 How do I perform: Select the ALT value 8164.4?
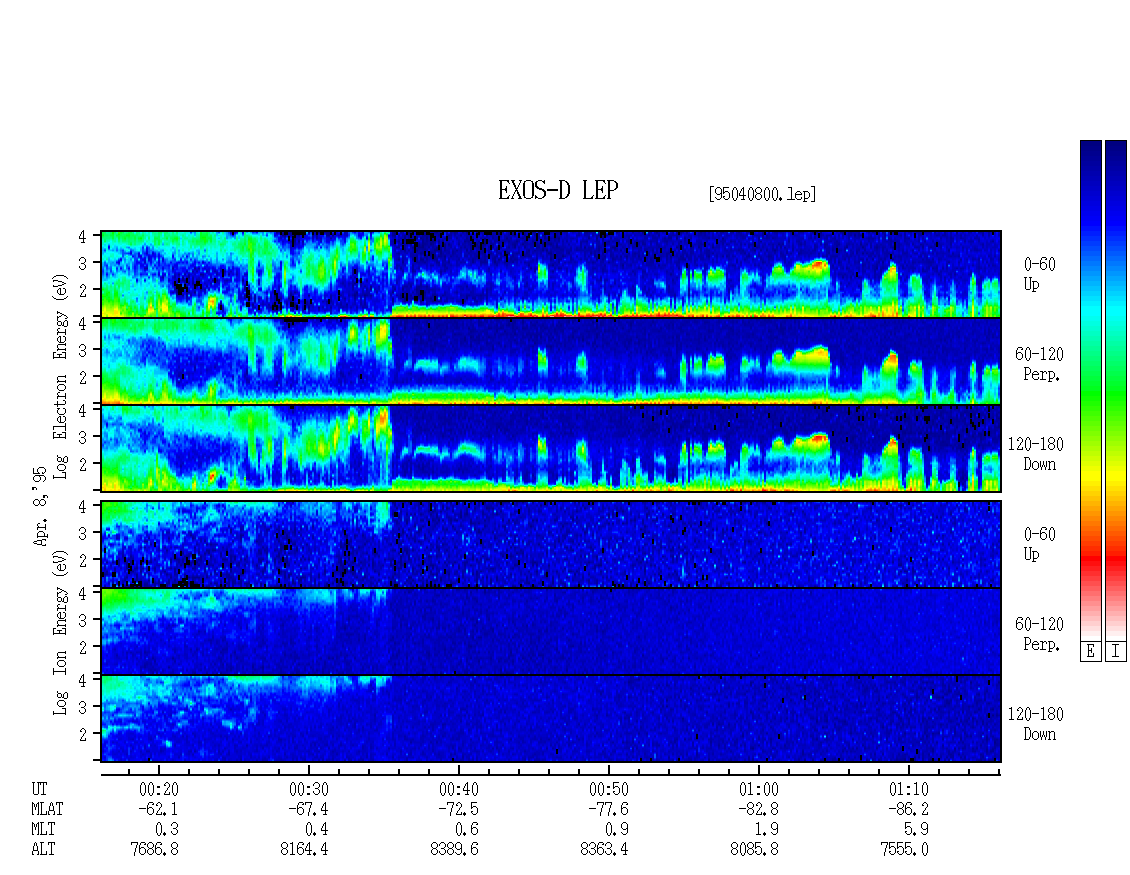[x=304, y=850]
